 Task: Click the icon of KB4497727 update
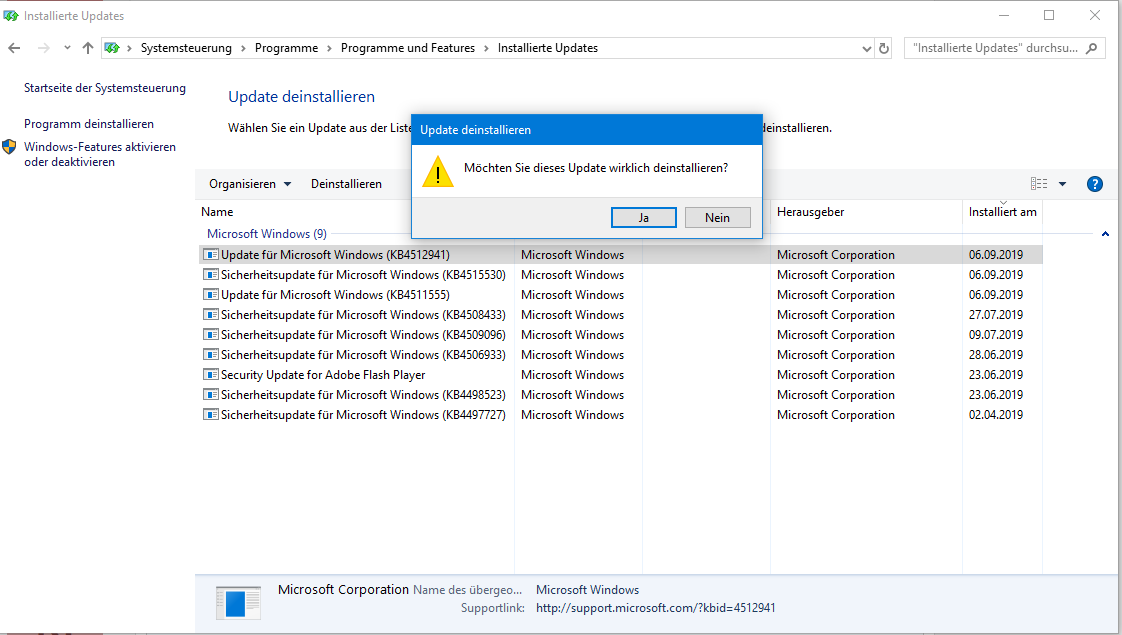click(x=210, y=415)
